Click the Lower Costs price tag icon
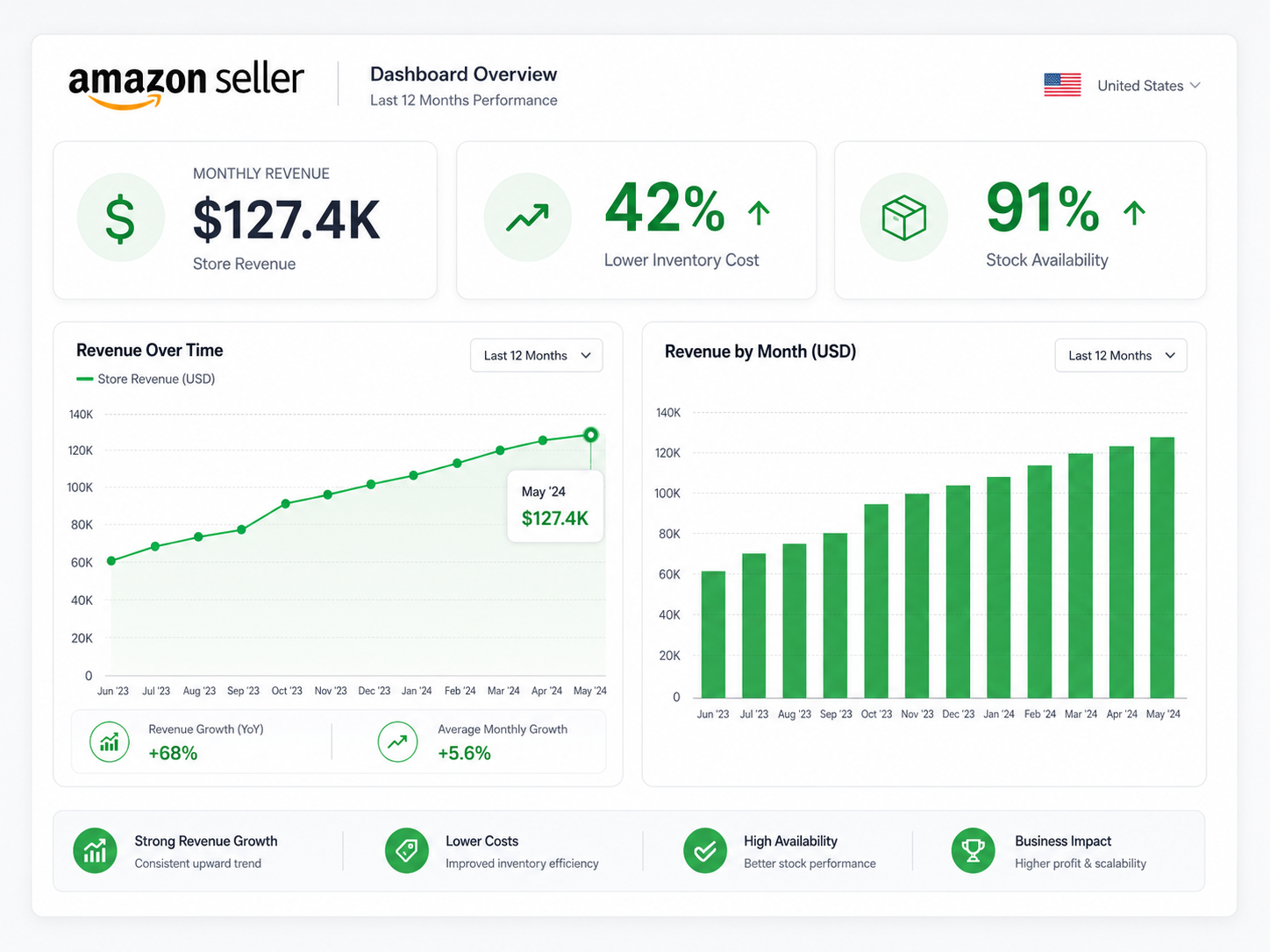 pos(407,850)
